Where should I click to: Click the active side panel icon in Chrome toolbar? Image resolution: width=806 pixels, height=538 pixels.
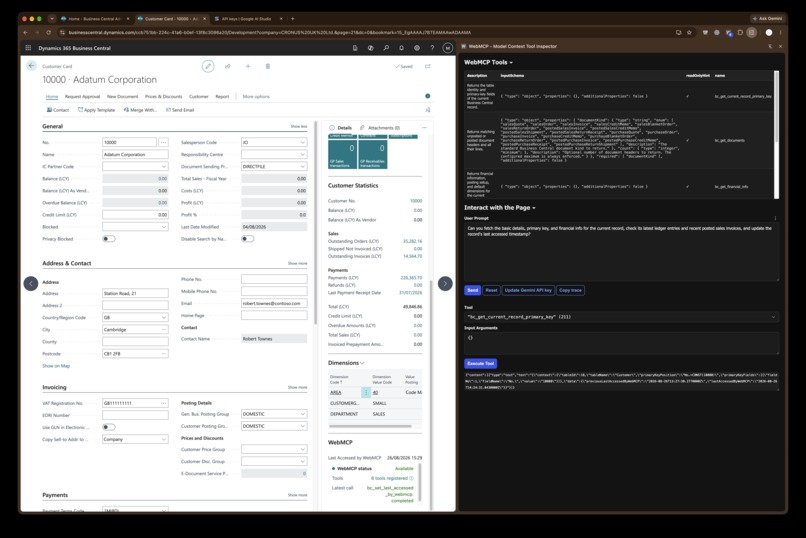pos(752,32)
